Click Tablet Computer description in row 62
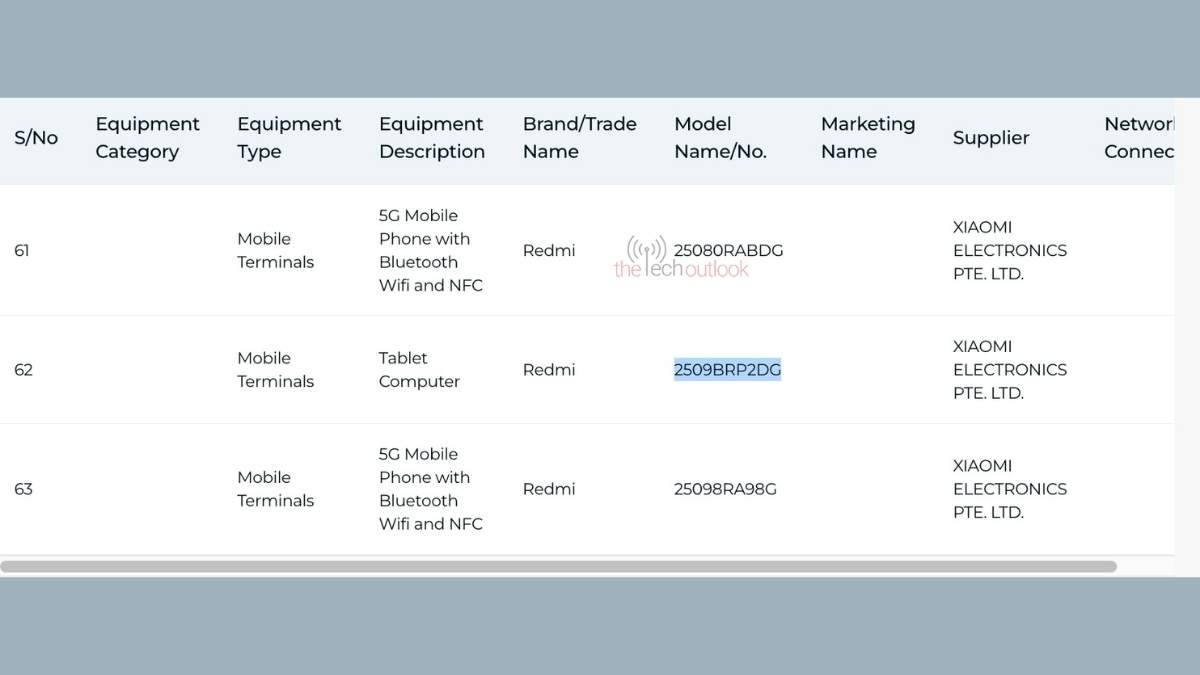 tap(419, 370)
